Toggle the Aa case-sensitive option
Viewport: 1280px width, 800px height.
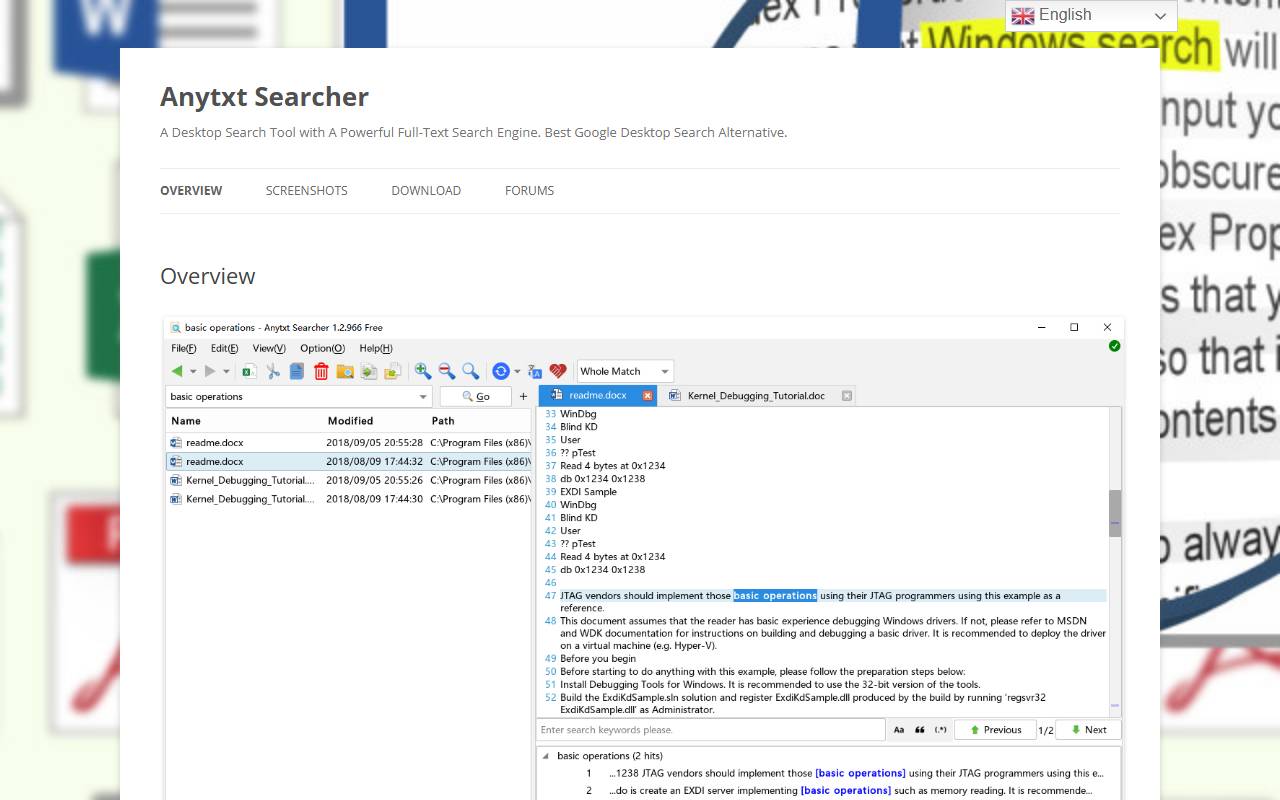coord(899,730)
